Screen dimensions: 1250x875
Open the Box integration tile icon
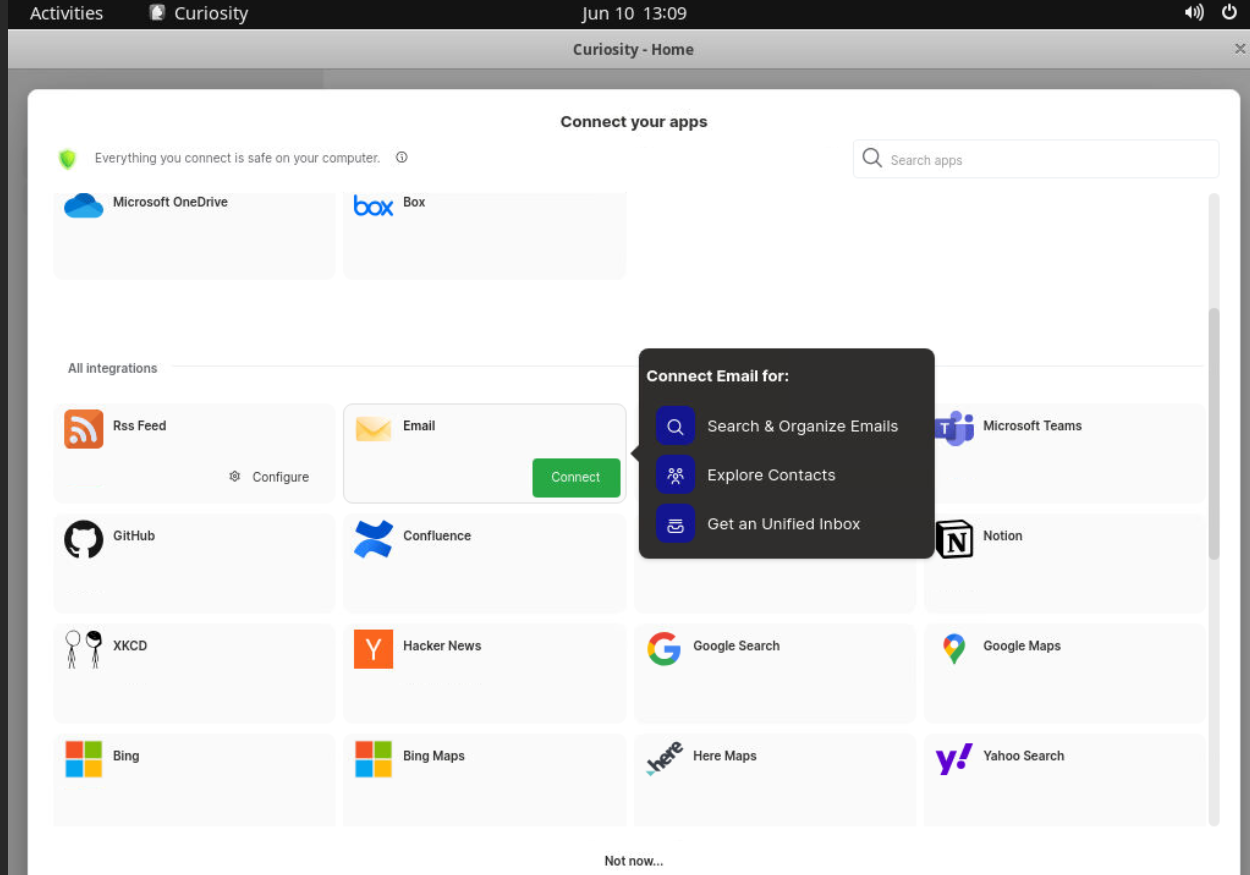pyautogui.click(x=373, y=205)
